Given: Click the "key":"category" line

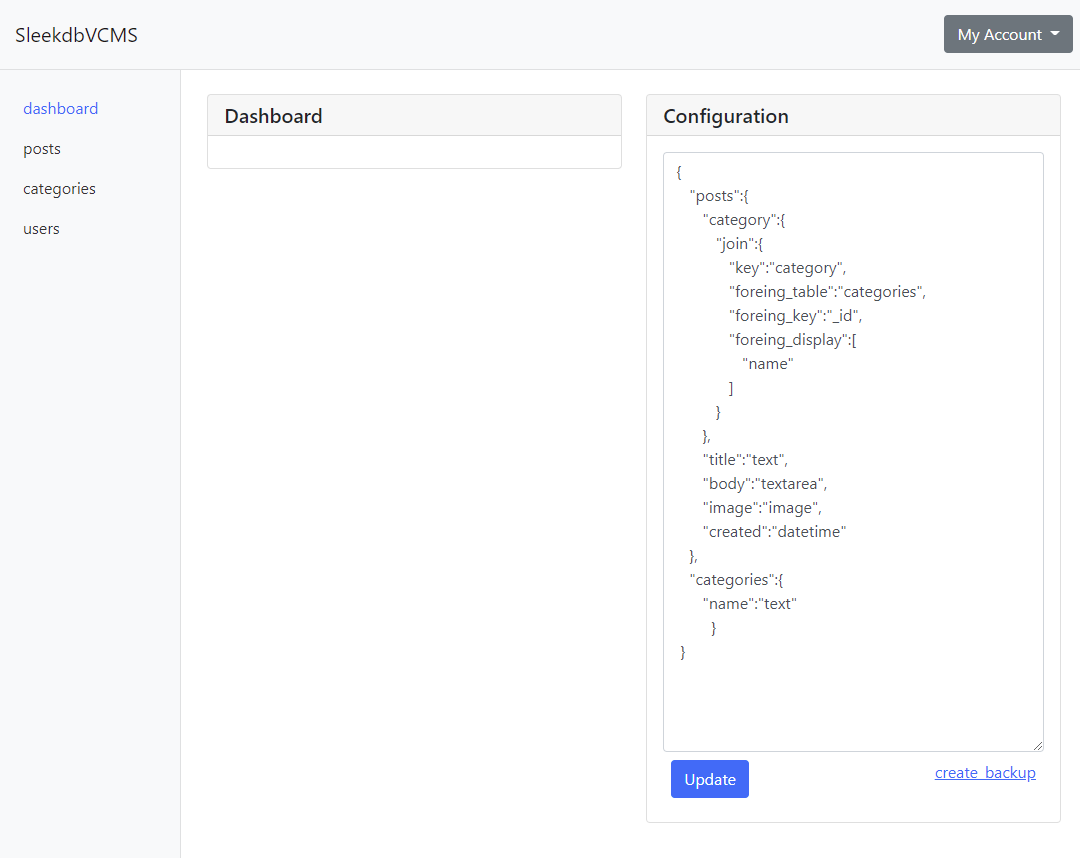Looking at the screenshot, I should tap(787, 268).
